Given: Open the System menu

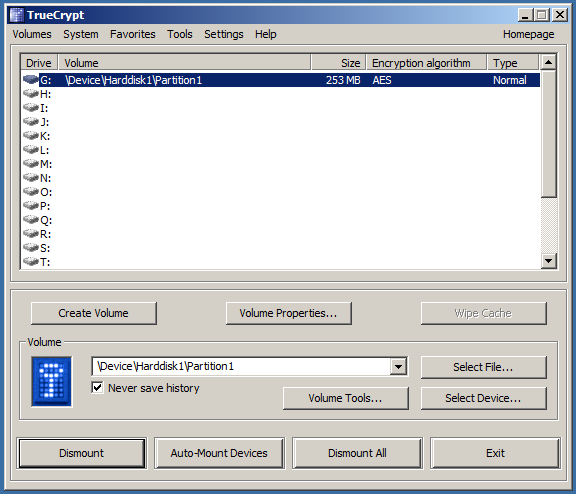Looking at the screenshot, I should pos(81,34).
